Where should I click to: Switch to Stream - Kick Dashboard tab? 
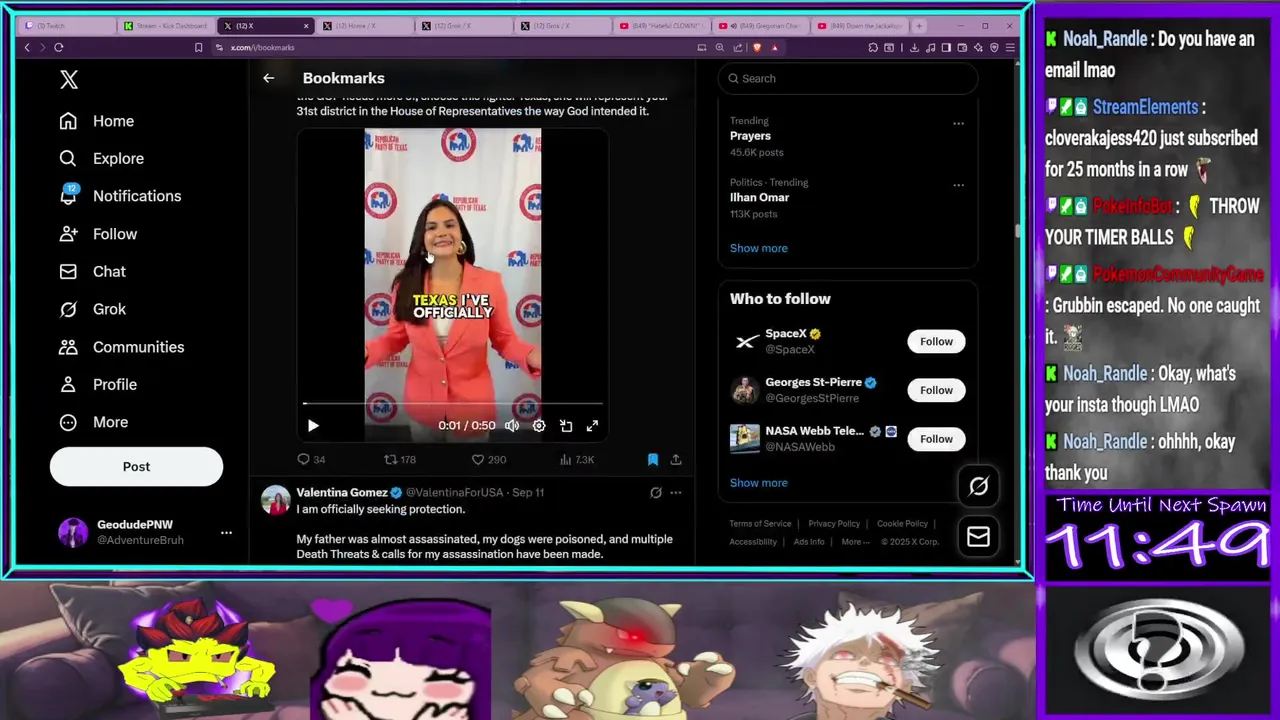(x=166, y=26)
